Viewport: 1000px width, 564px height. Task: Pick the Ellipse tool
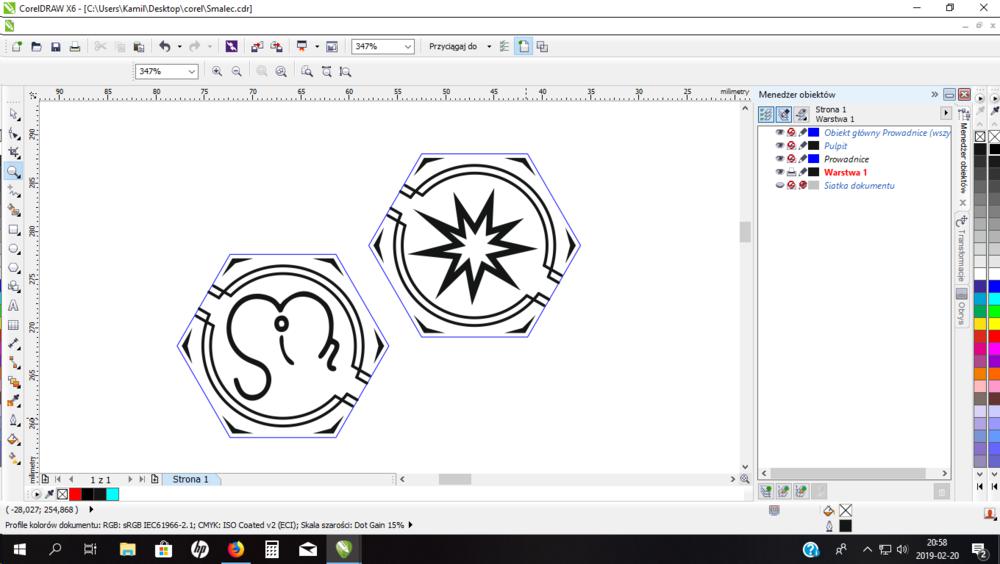[x=13, y=248]
